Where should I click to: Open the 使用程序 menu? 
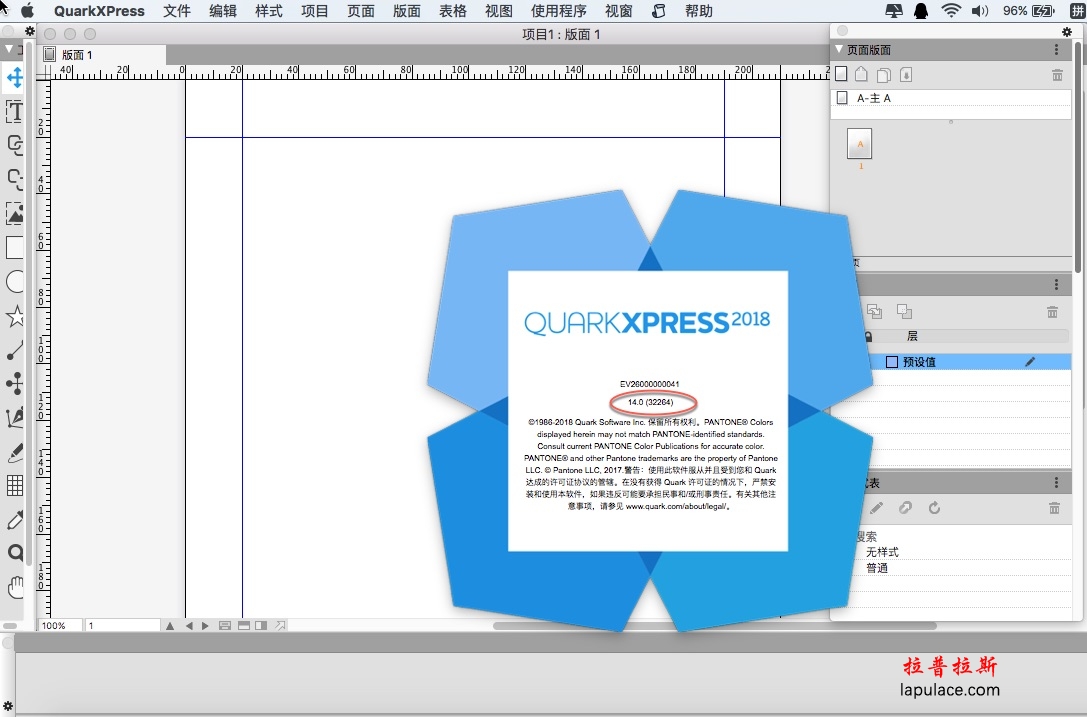click(x=559, y=11)
